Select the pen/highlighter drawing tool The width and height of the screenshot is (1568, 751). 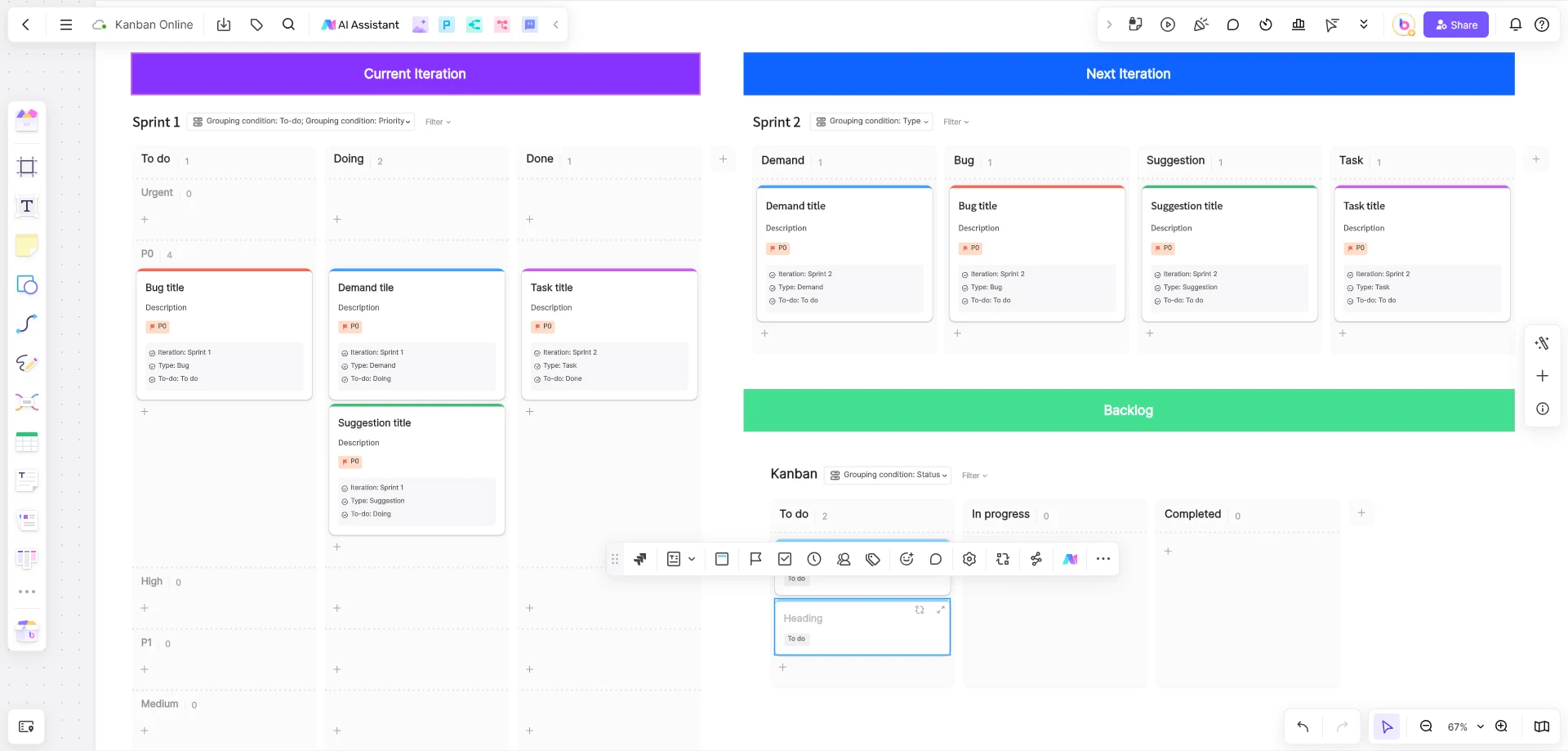pos(27,363)
